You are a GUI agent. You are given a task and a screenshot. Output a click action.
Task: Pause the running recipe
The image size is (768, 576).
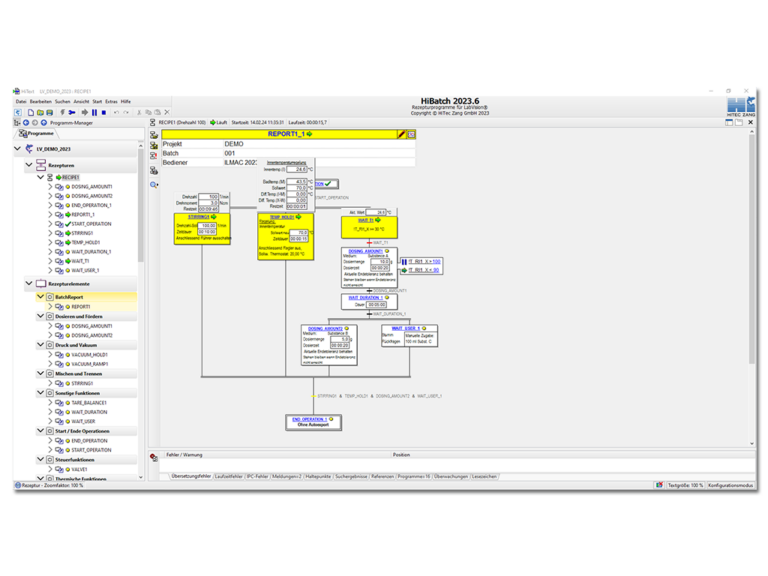click(x=94, y=112)
